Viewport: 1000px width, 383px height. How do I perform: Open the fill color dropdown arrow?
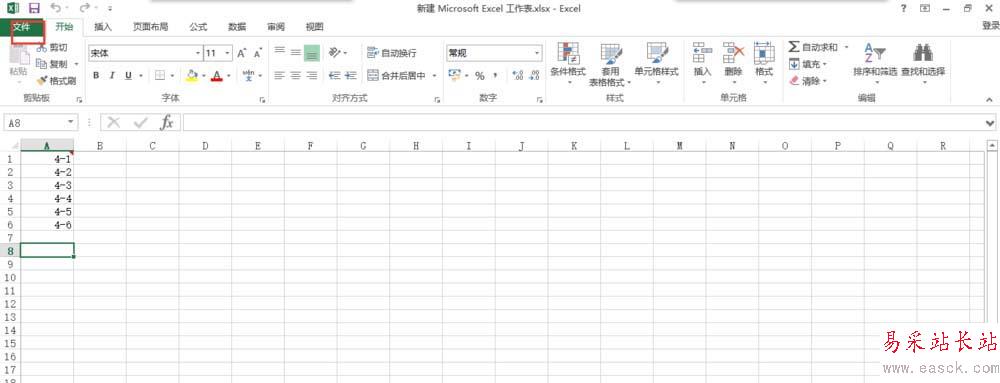203,76
